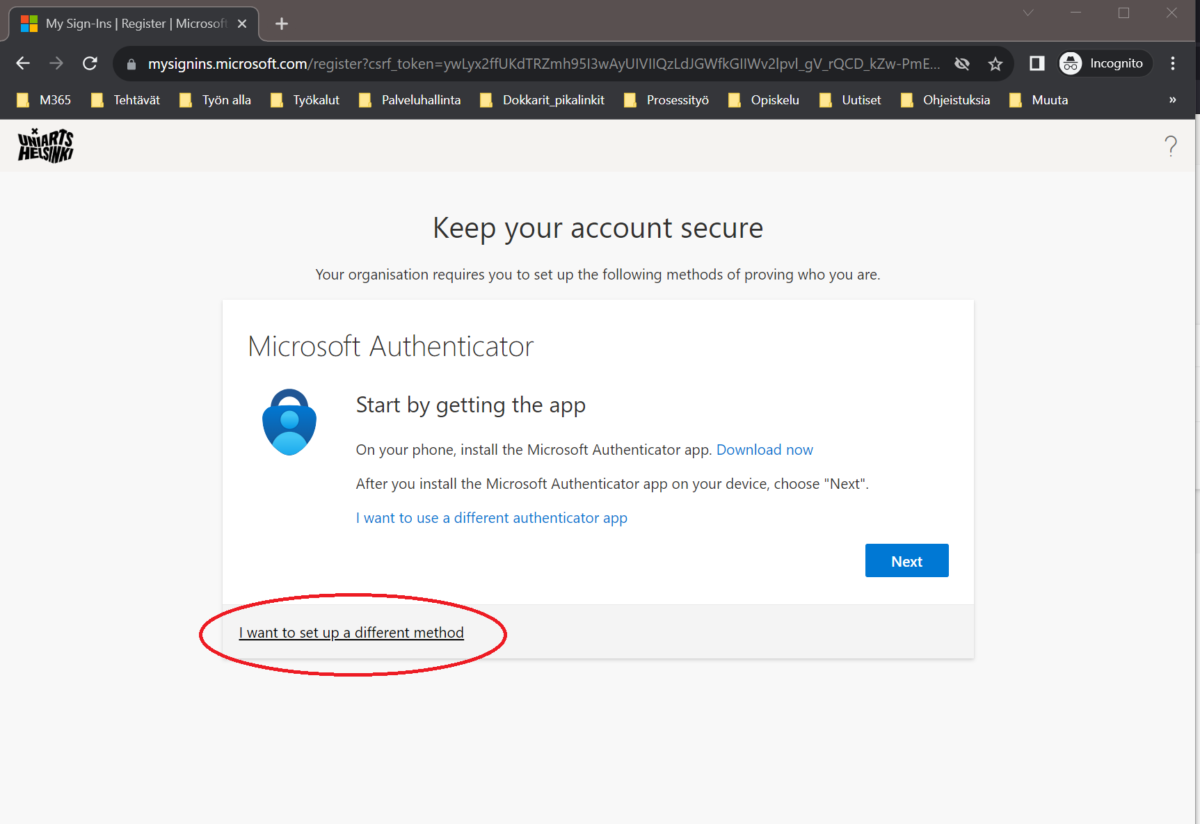Click the third-party cookies blocked eye icon
The height and width of the screenshot is (824, 1200).
click(962, 63)
